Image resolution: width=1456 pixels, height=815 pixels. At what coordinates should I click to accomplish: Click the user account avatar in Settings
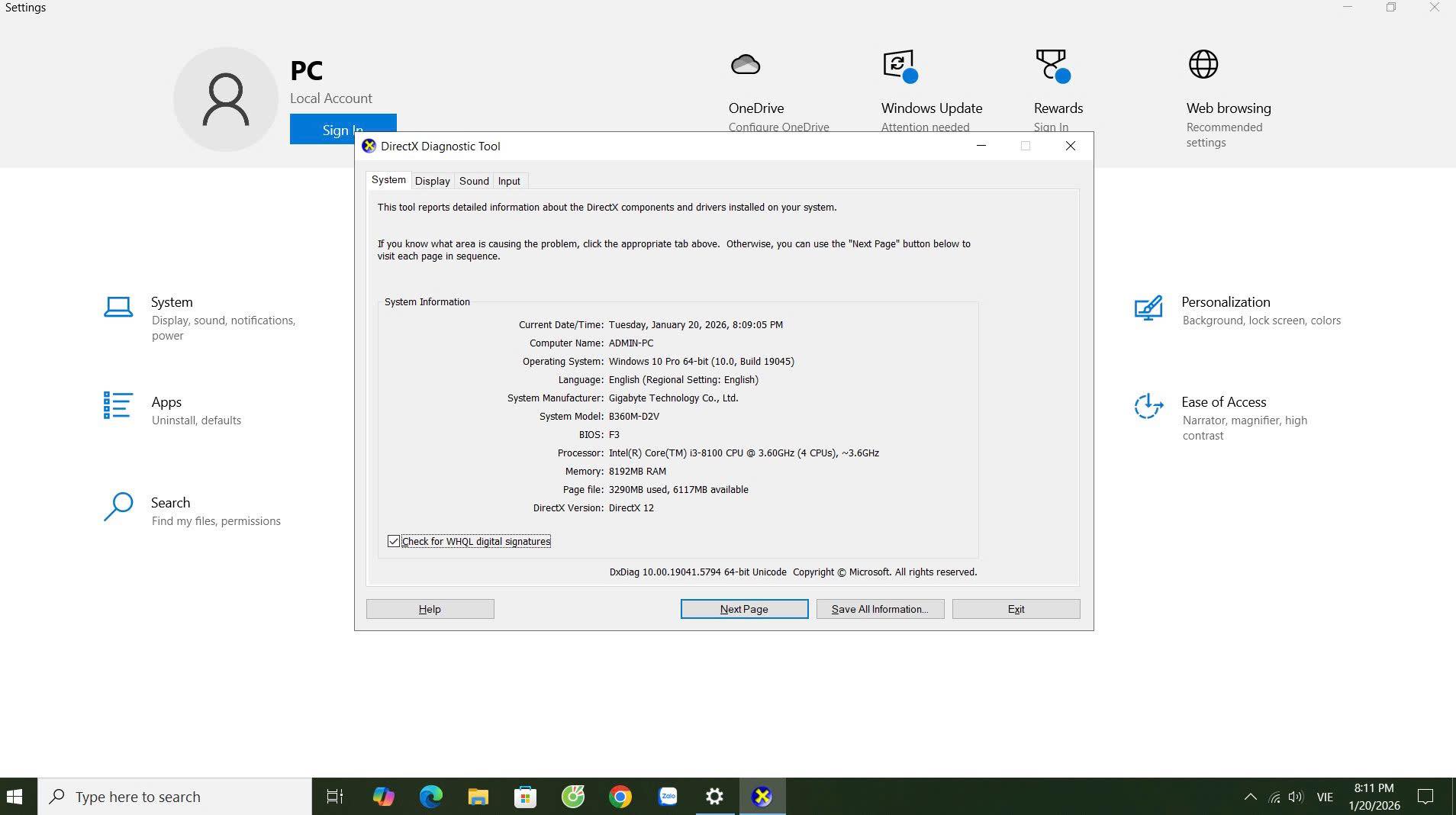[x=226, y=99]
